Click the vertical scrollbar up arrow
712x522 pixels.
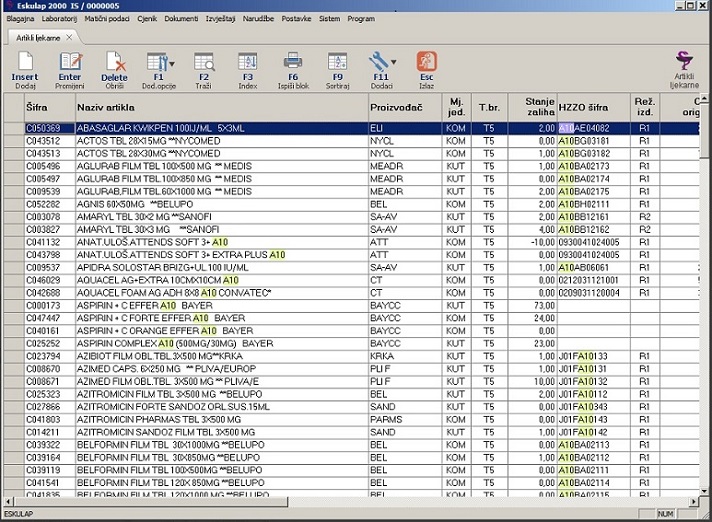(x=704, y=98)
